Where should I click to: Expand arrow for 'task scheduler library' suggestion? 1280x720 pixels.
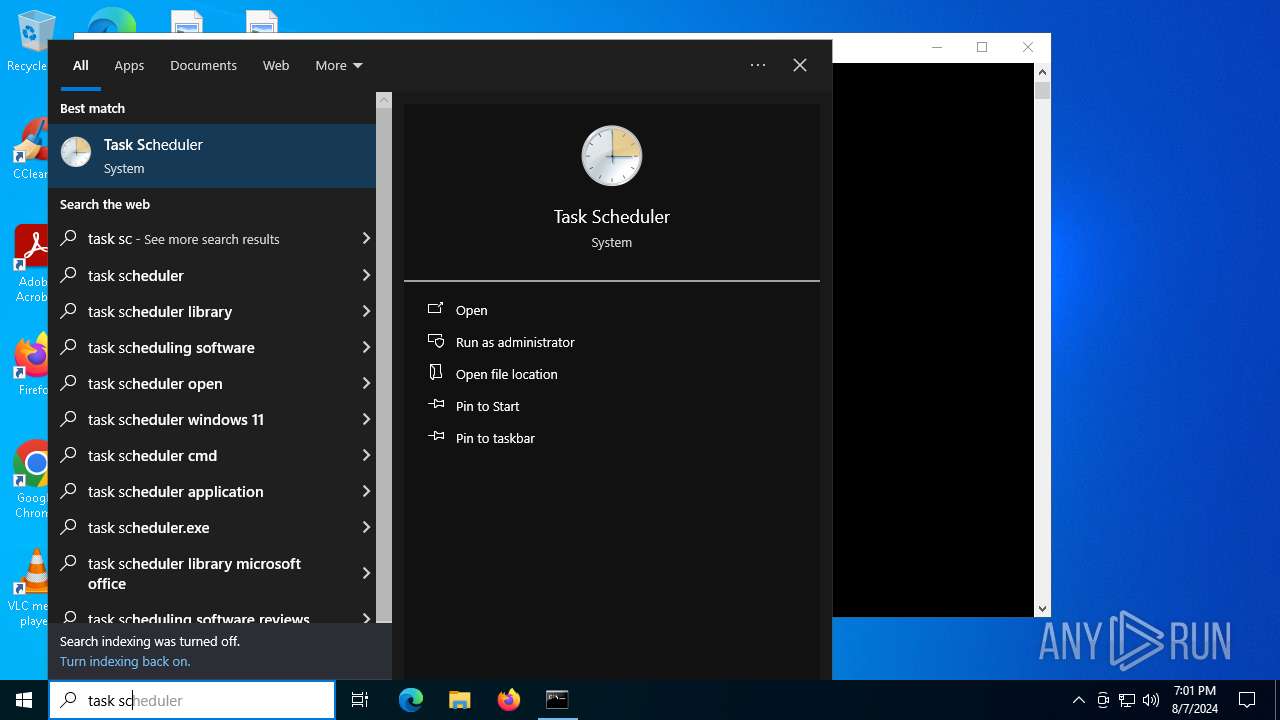click(366, 311)
